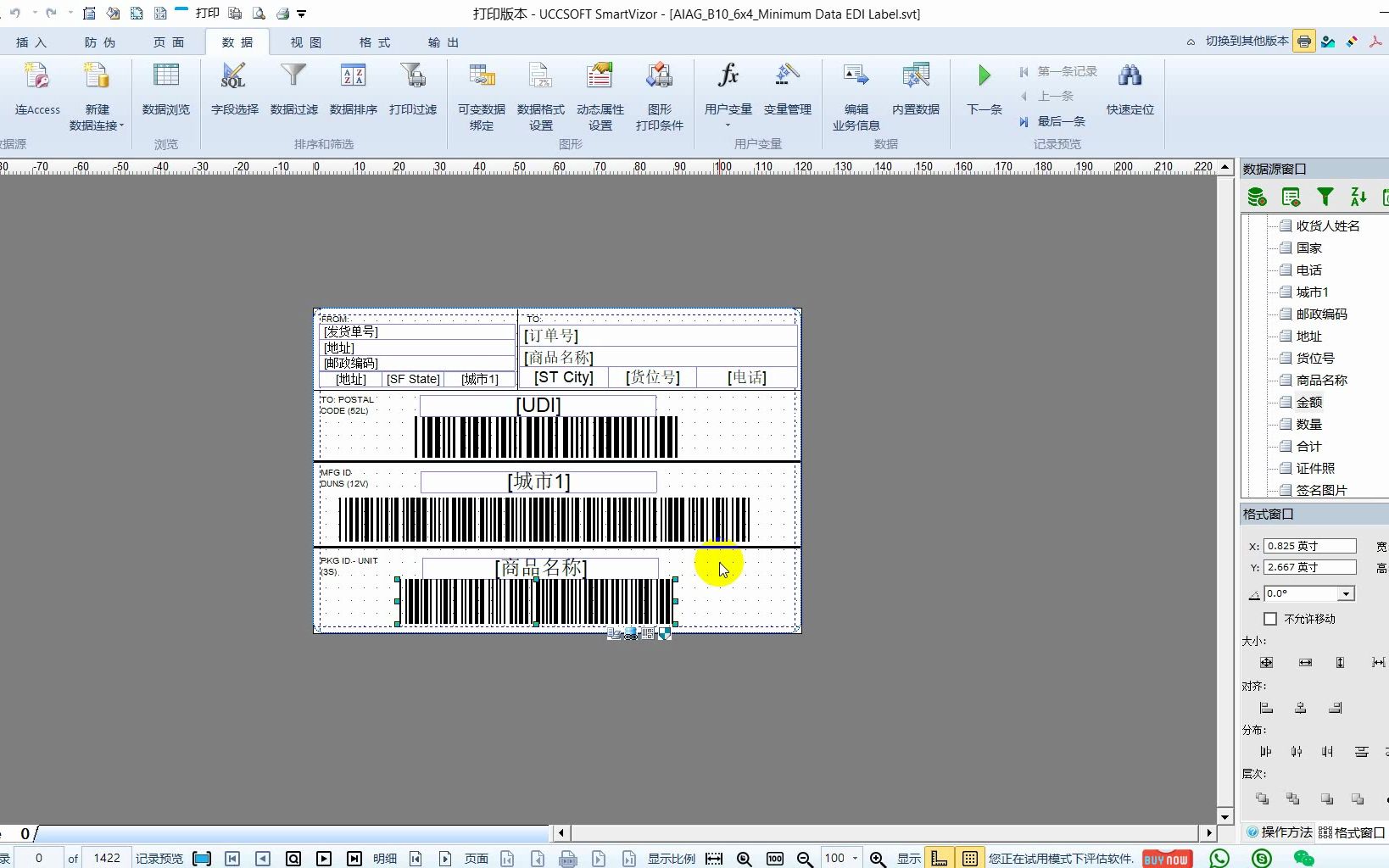Click align-left icon under 对齐
This screenshot has height=868, width=1389.
(x=1266, y=708)
